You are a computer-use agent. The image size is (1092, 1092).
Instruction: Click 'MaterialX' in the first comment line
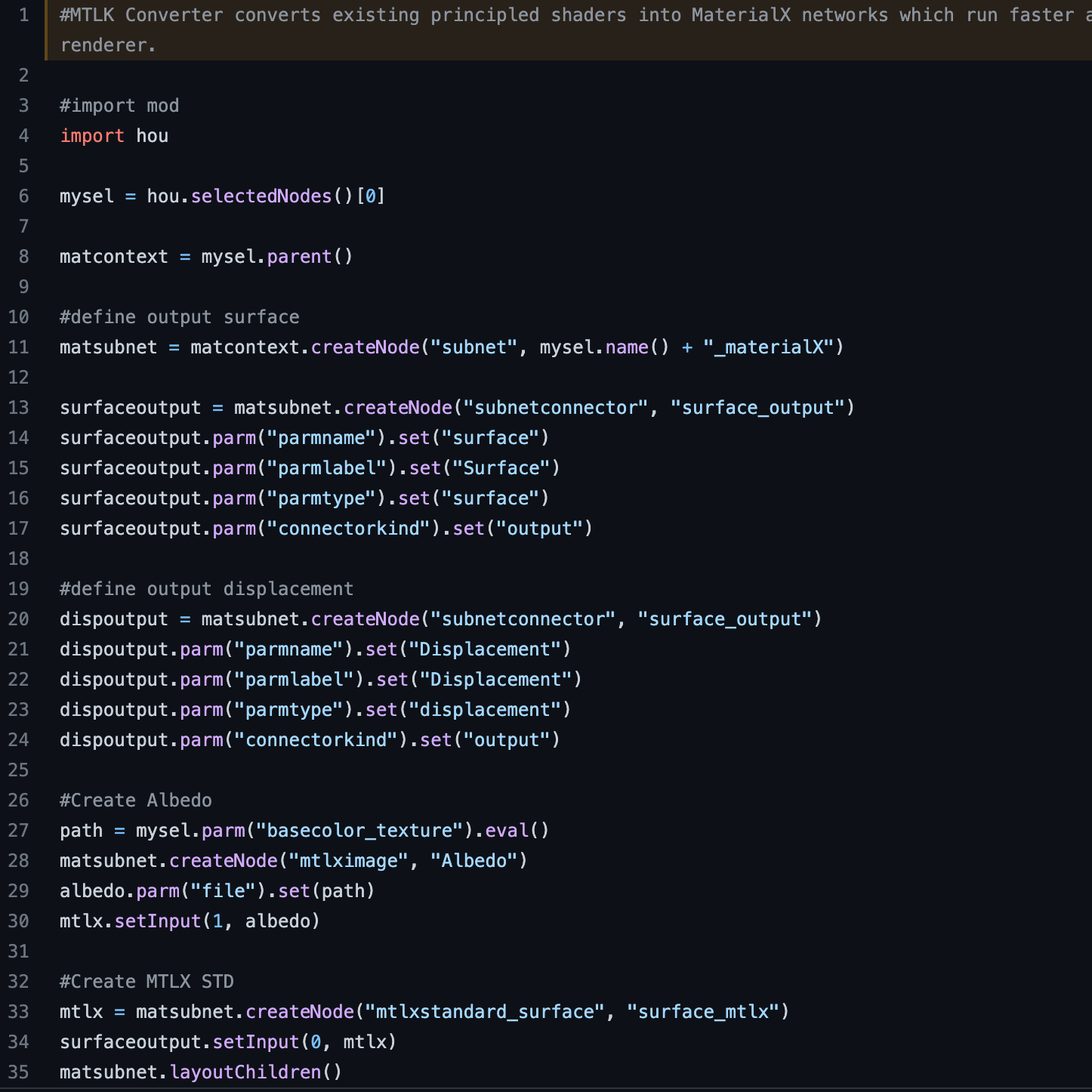click(x=742, y=15)
